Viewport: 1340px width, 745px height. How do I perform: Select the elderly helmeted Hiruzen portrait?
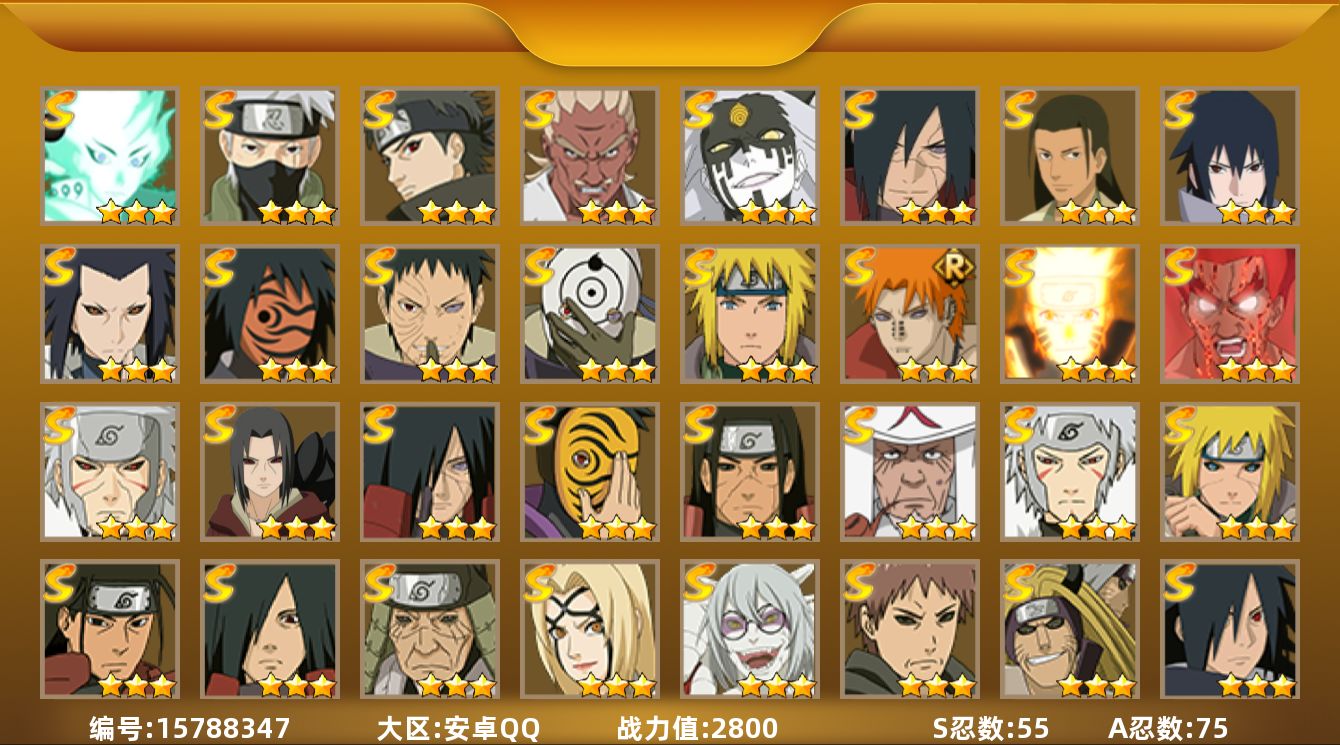[430, 630]
